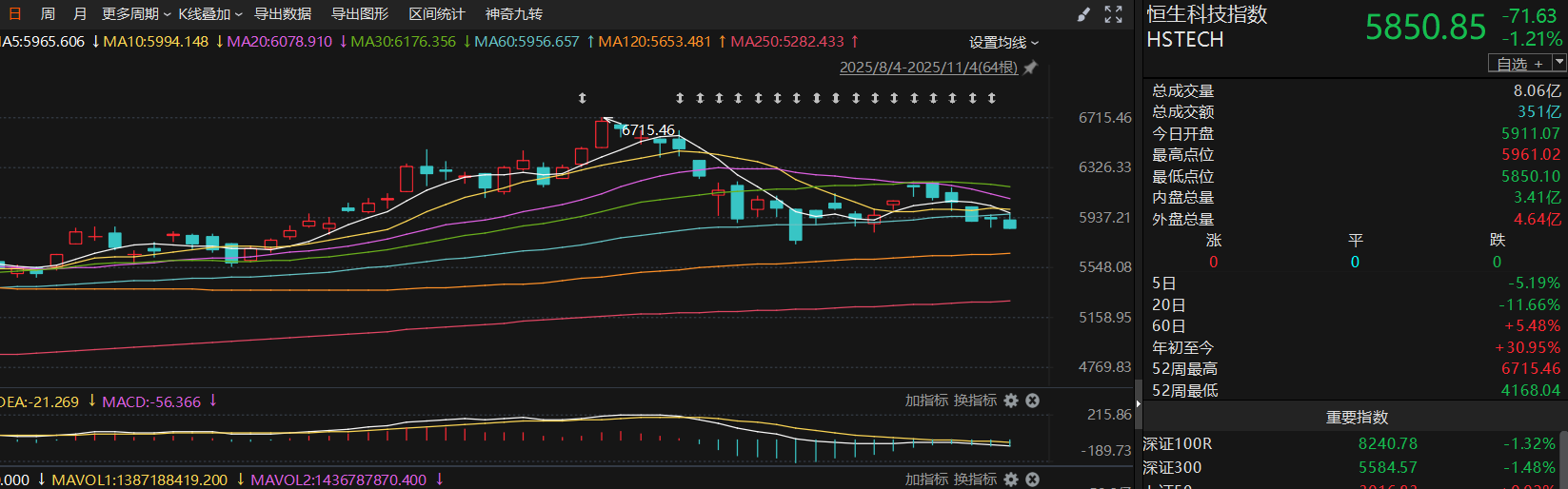Screen dimensions: 1568x489
Task: Open the K线叠加 overlay dropdown
Action: click(210, 14)
